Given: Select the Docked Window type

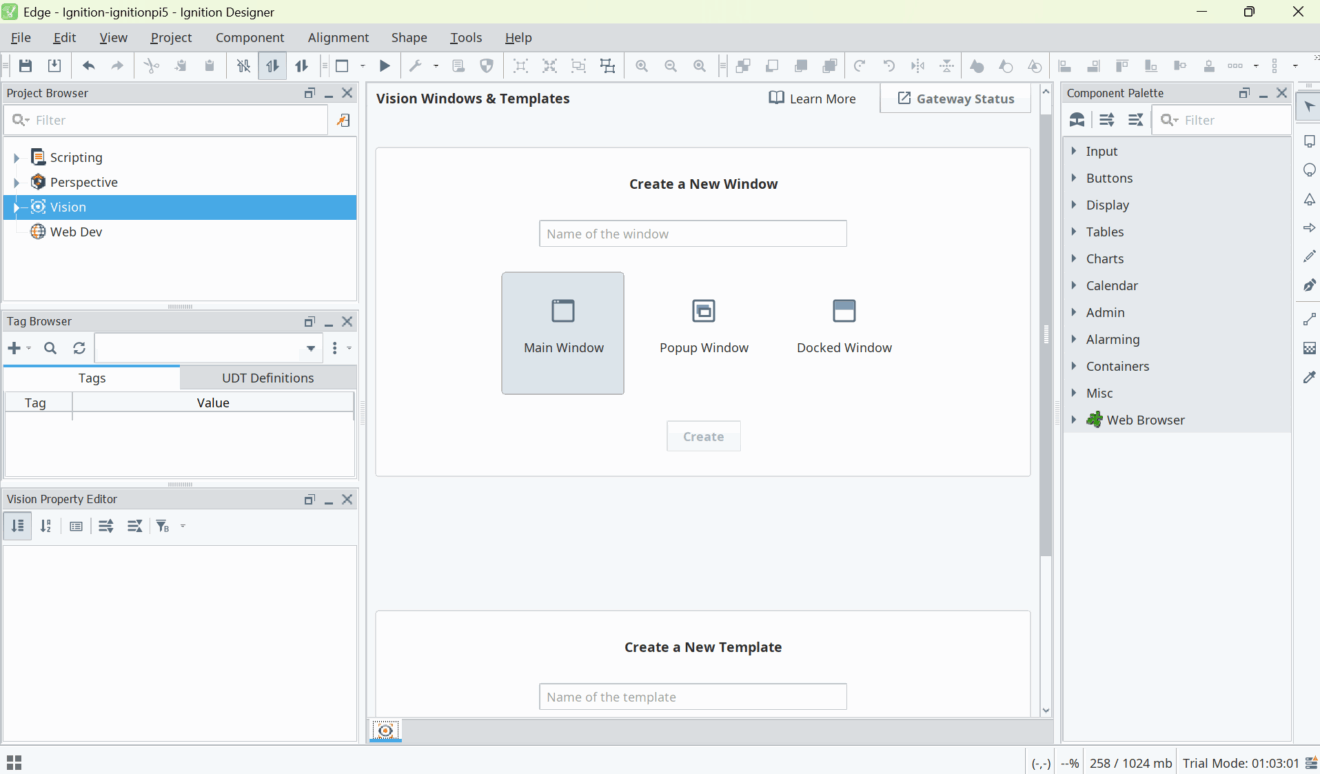Looking at the screenshot, I should coord(844,326).
